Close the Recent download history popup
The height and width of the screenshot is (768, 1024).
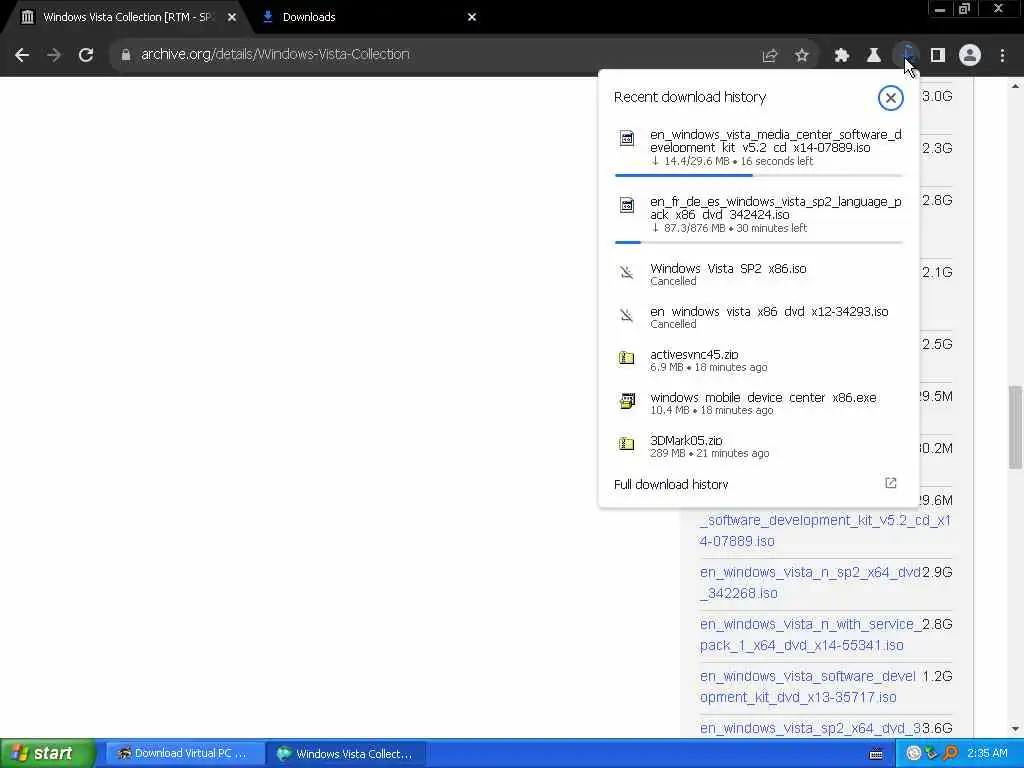(x=890, y=98)
